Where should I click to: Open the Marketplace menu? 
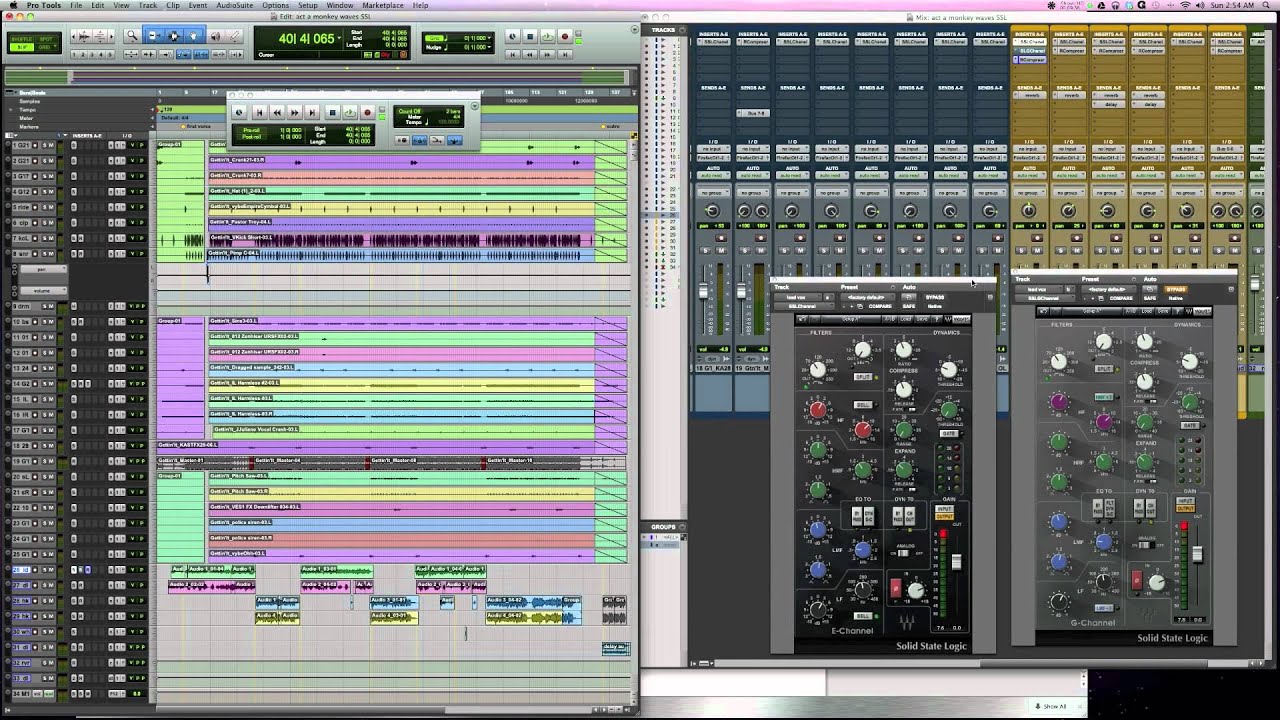[382, 5]
